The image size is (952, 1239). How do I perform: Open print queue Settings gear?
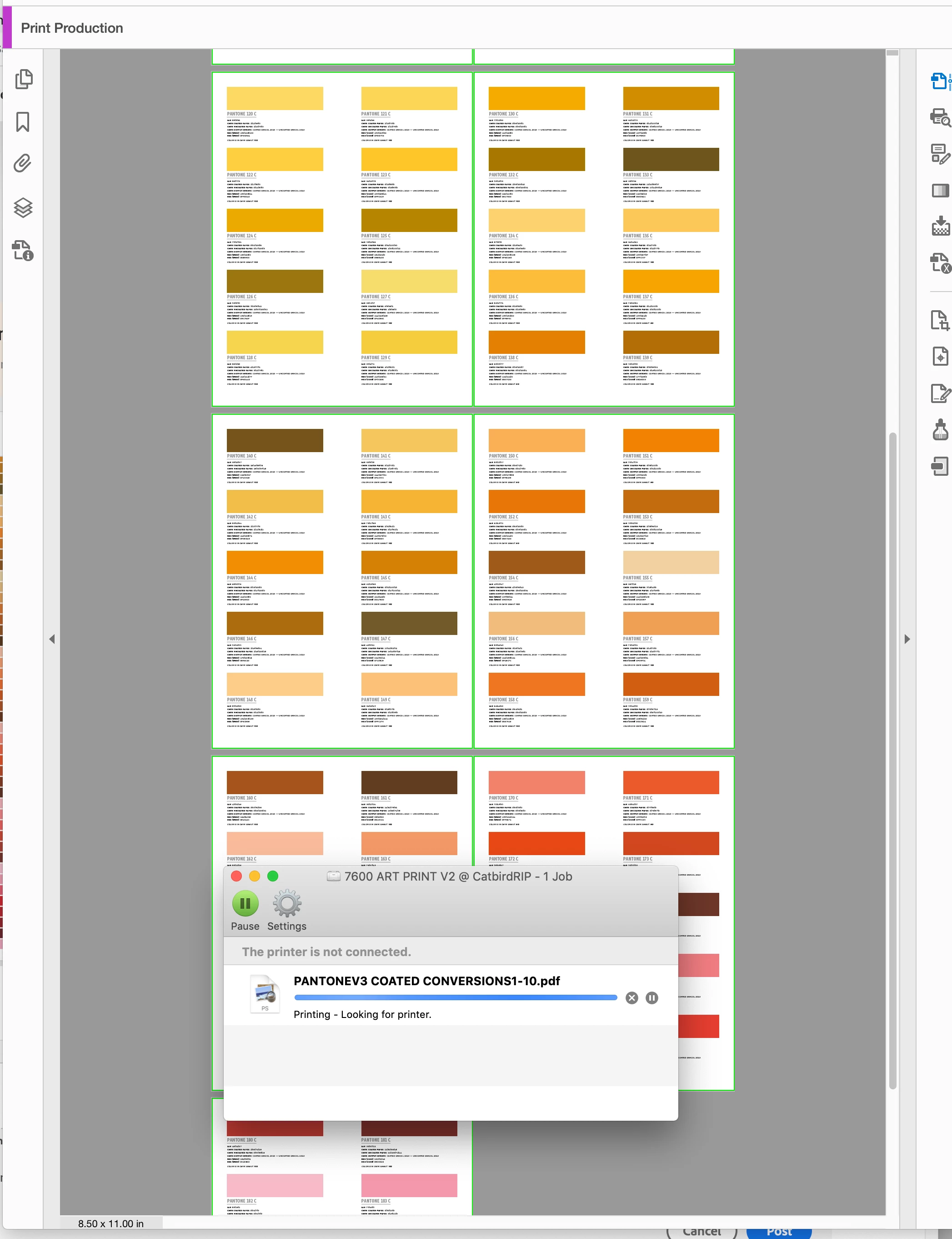(x=287, y=903)
